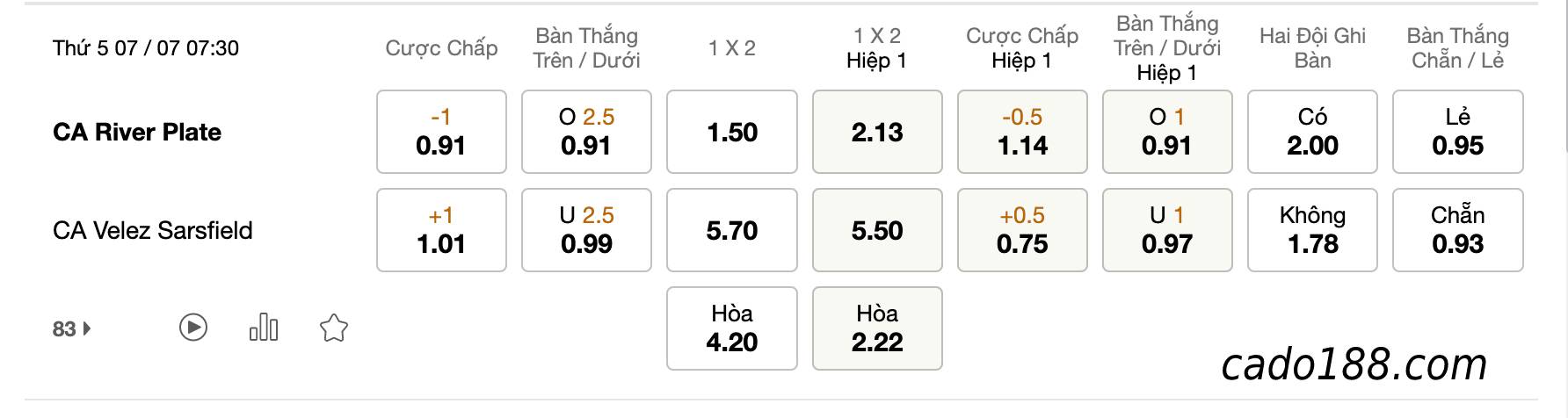
Task: Bet River Plate win at 1.50
Action: coord(732,132)
